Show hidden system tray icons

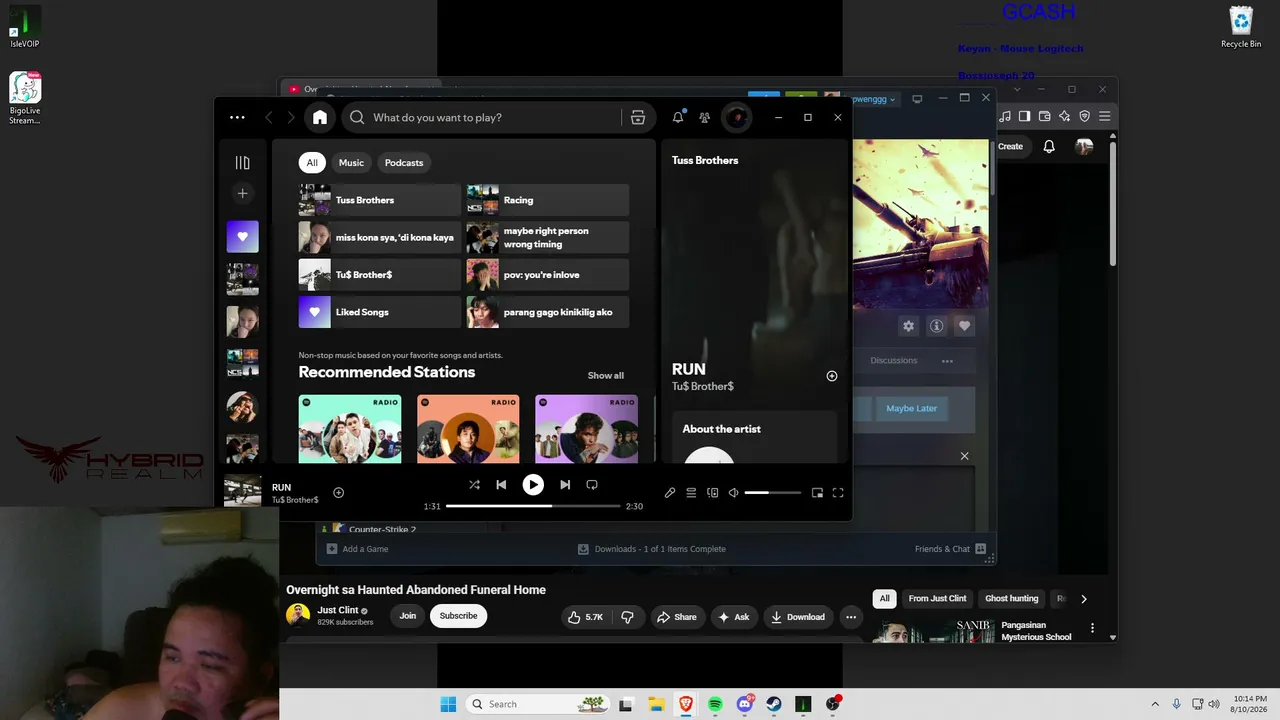point(1155,704)
